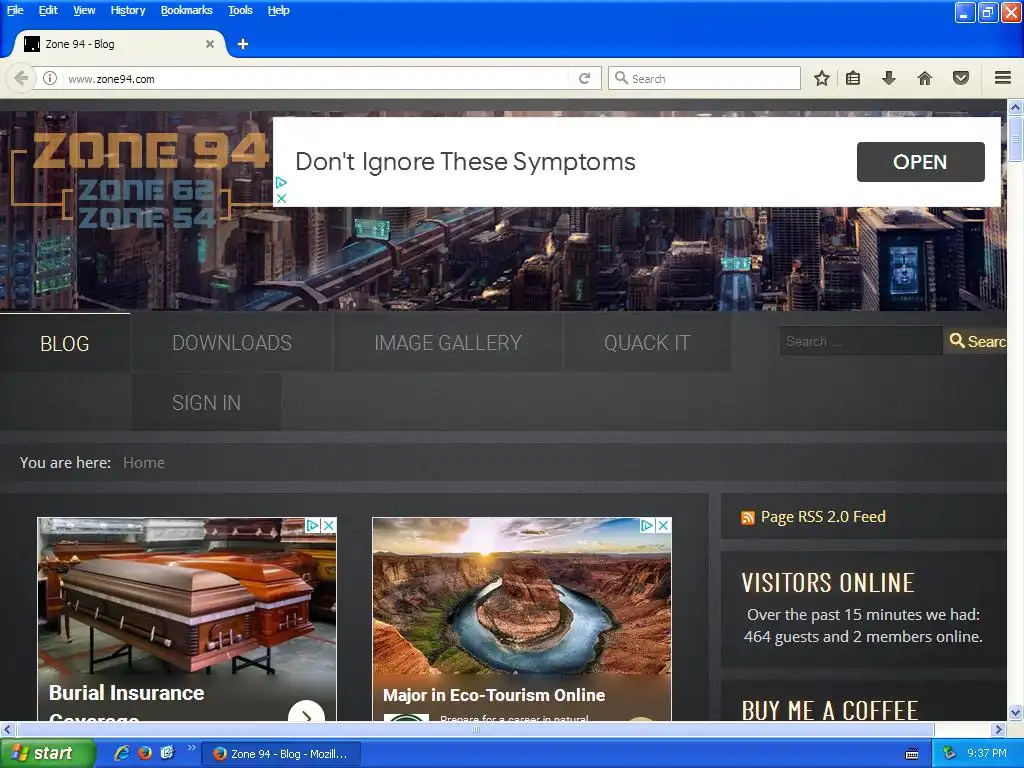
Task: Click the RSS feed icon
Action: [x=748, y=518]
